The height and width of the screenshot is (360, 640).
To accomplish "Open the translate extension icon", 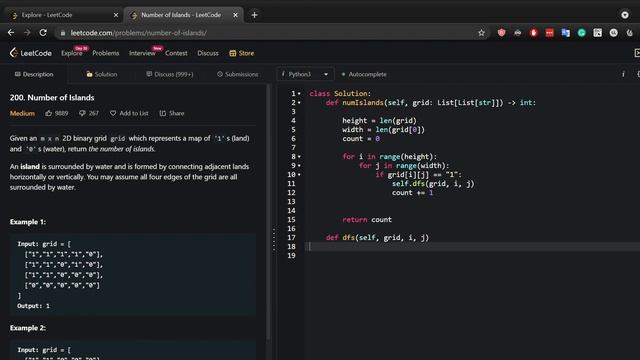I will pos(565,33).
